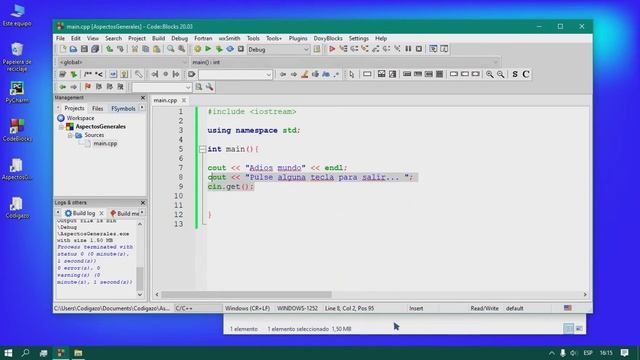The image size is (640, 360).
Task: Click the green Run icon
Action: coord(208,49)
